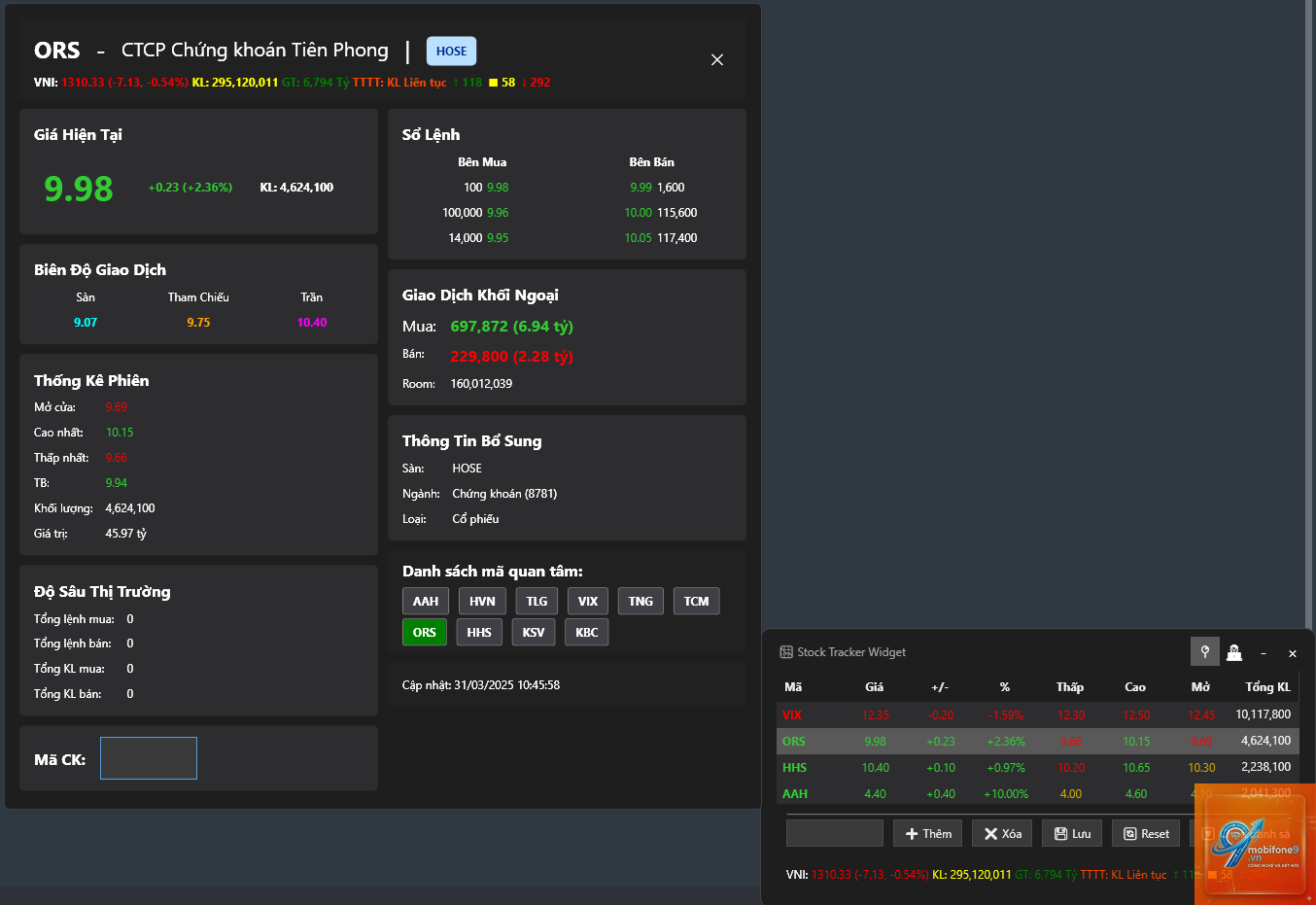Select the highlighted ORS watchlist chip

tap(425, 632)
